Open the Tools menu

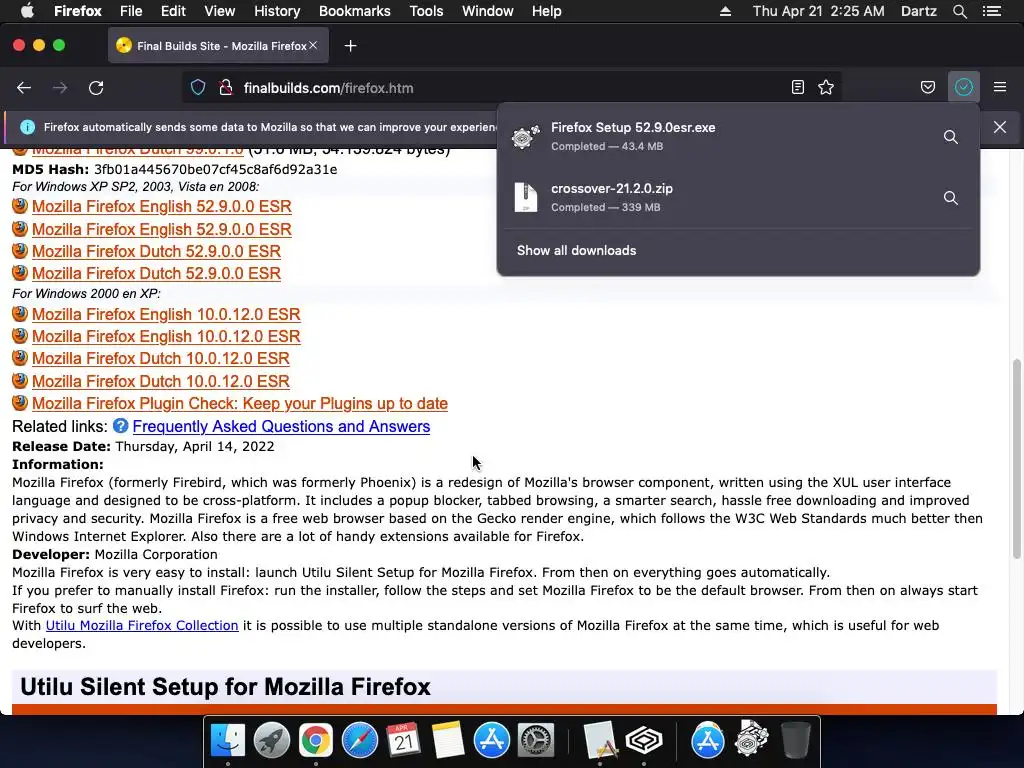click(x=426, y=11)
